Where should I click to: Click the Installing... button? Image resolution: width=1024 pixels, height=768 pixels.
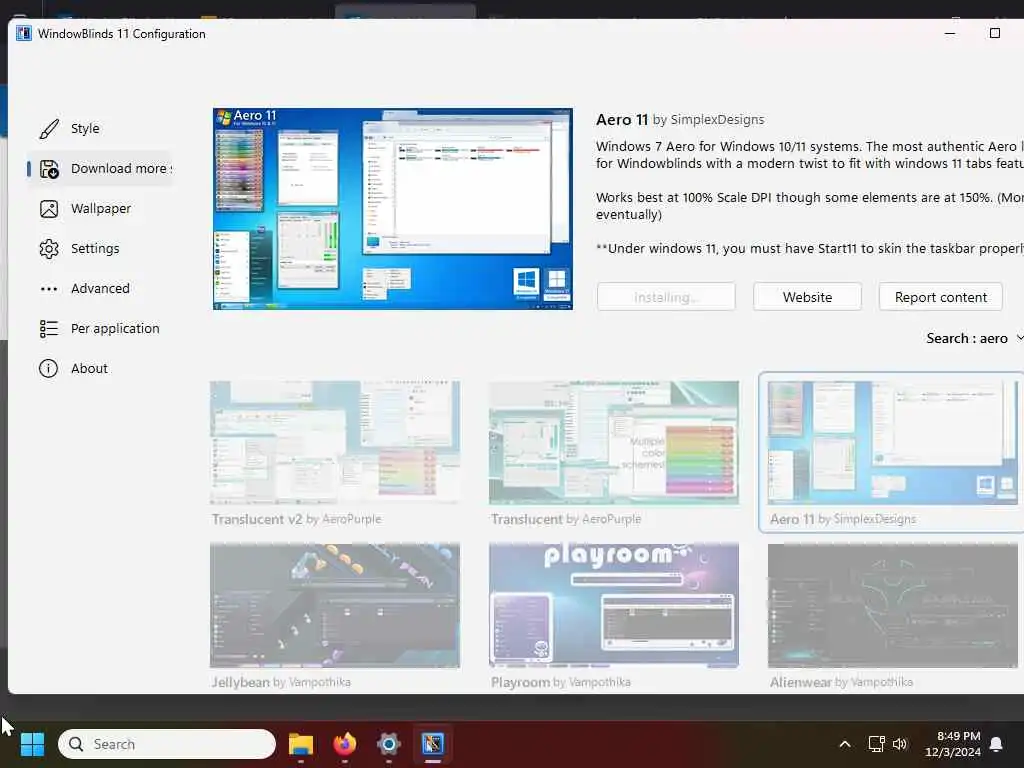point(666,297)
